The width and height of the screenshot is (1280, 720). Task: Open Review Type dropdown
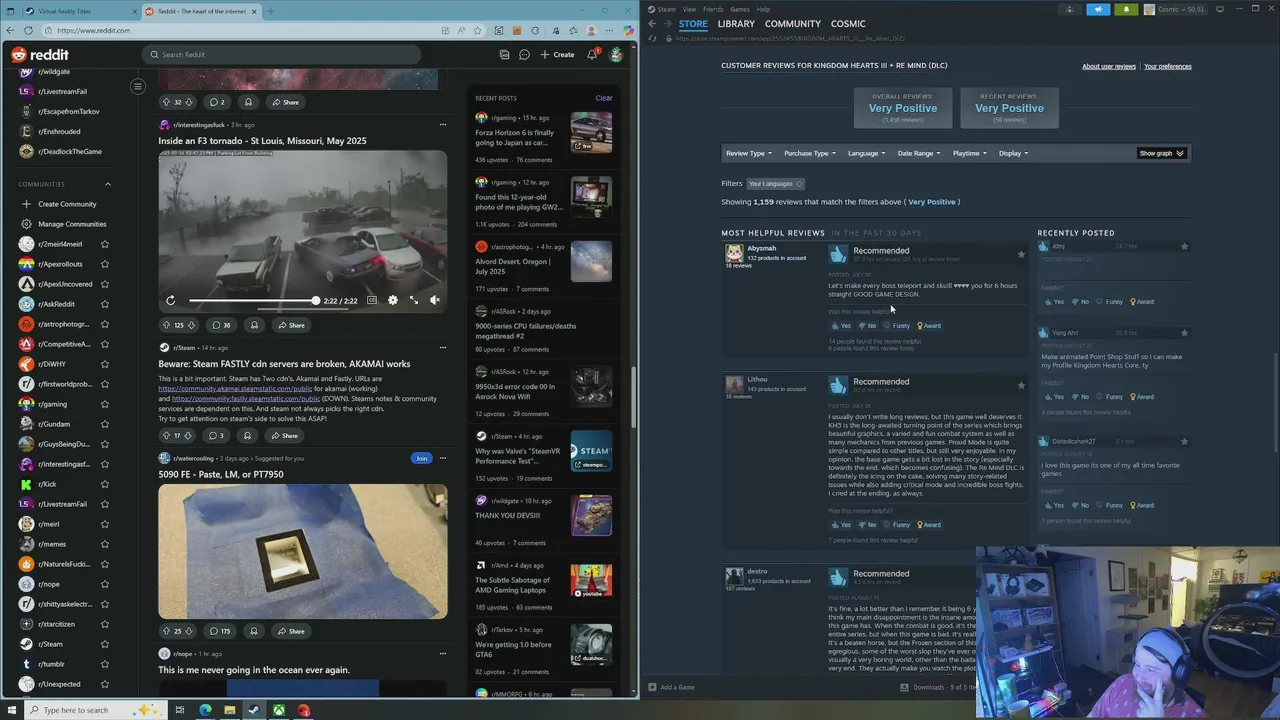[x=748, y=153]
